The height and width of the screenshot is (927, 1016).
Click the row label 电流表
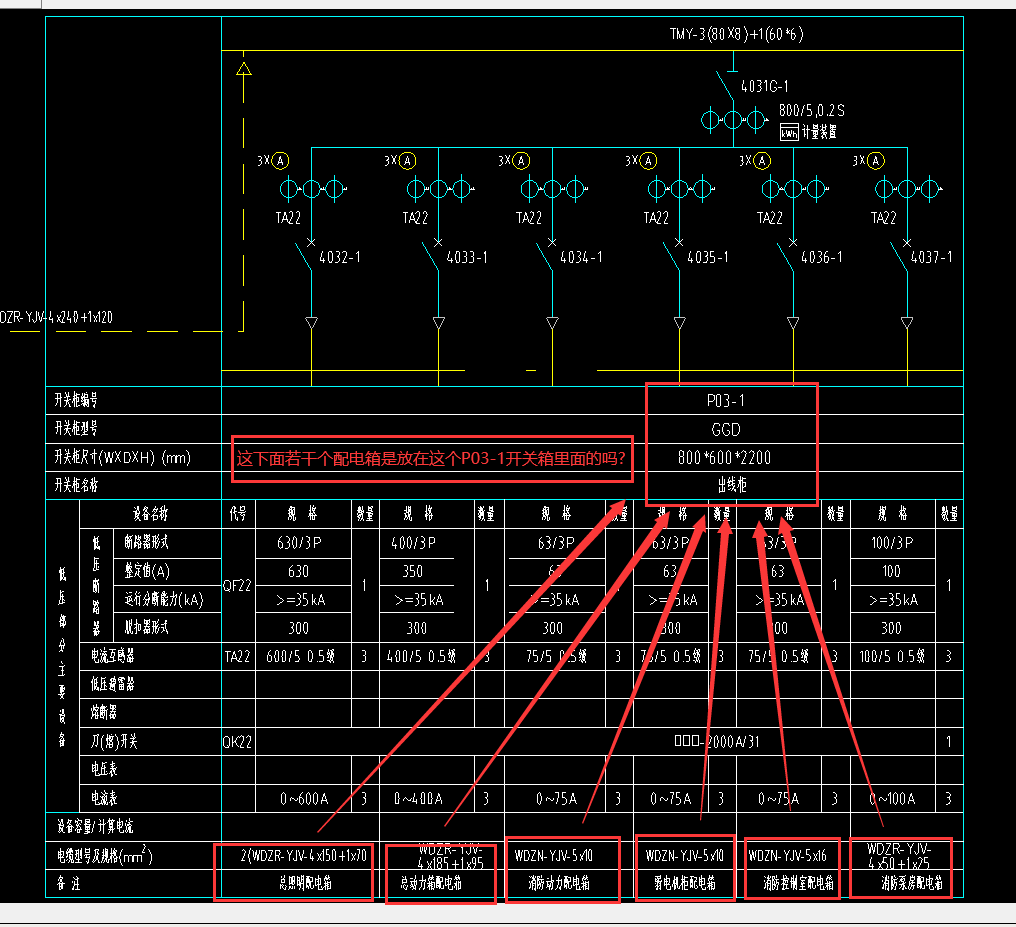pos(104,798)
